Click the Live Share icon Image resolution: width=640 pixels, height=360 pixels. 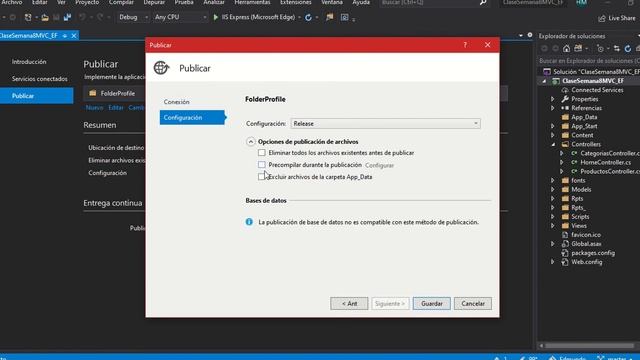(x=602, y=18)
